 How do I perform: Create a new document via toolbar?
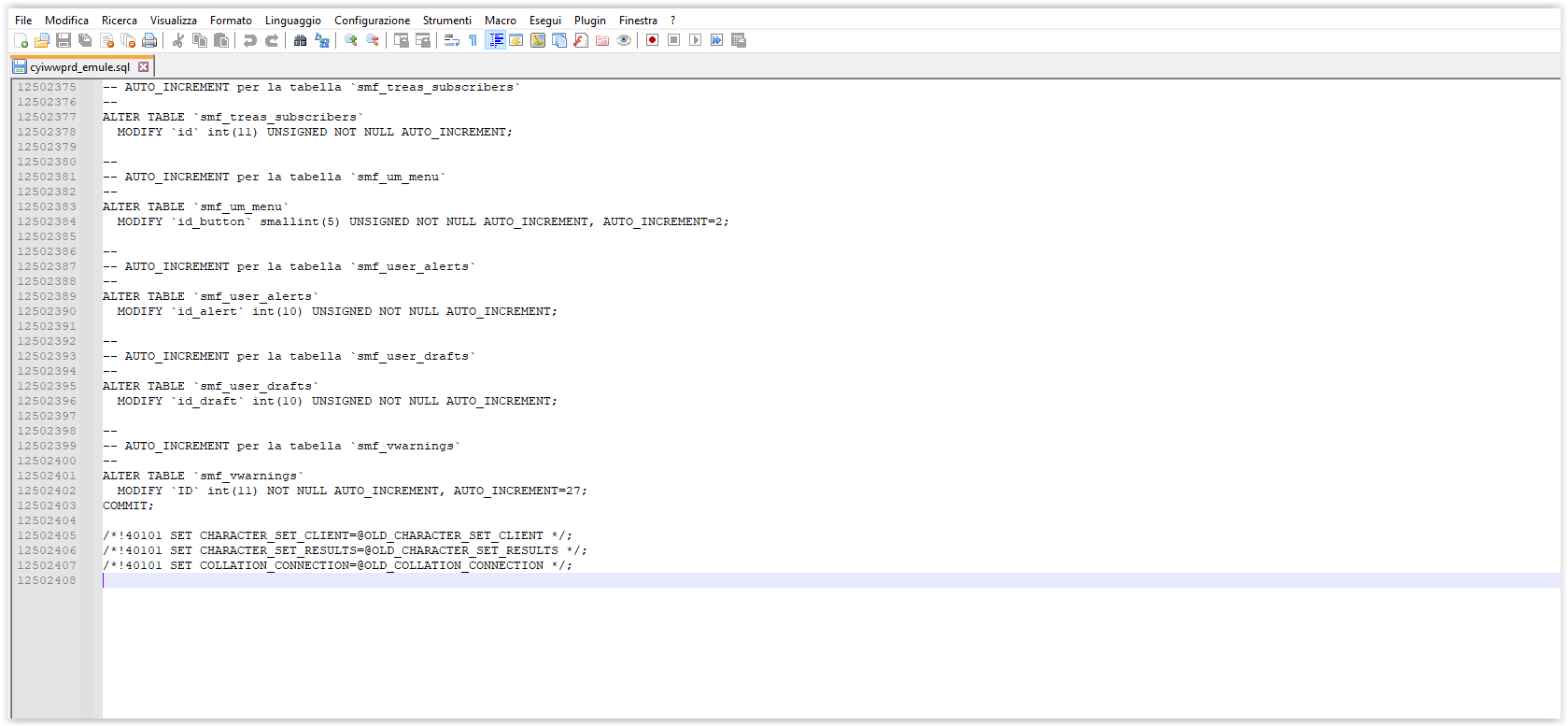tap(21, 40)
